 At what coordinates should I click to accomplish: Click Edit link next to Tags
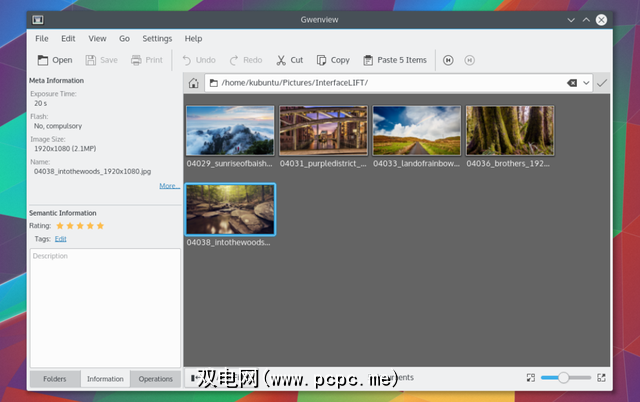coord(61,239)
